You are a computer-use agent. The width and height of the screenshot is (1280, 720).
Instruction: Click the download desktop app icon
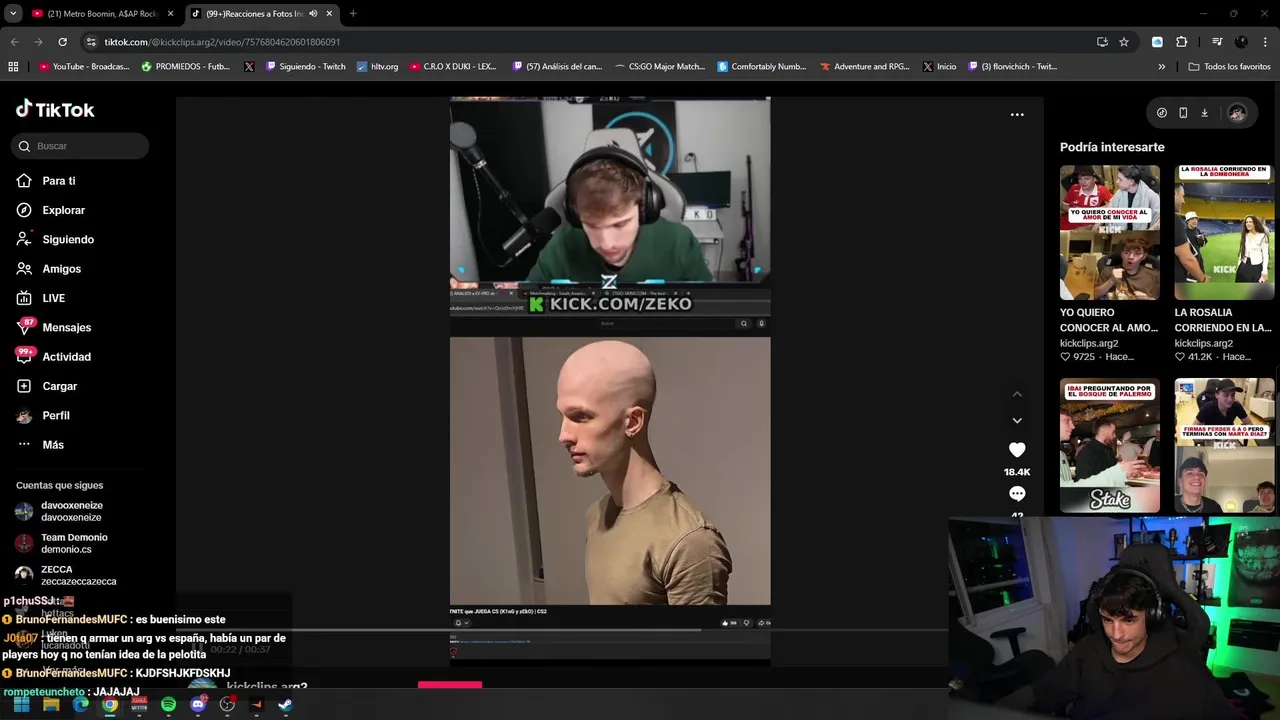1204,113
